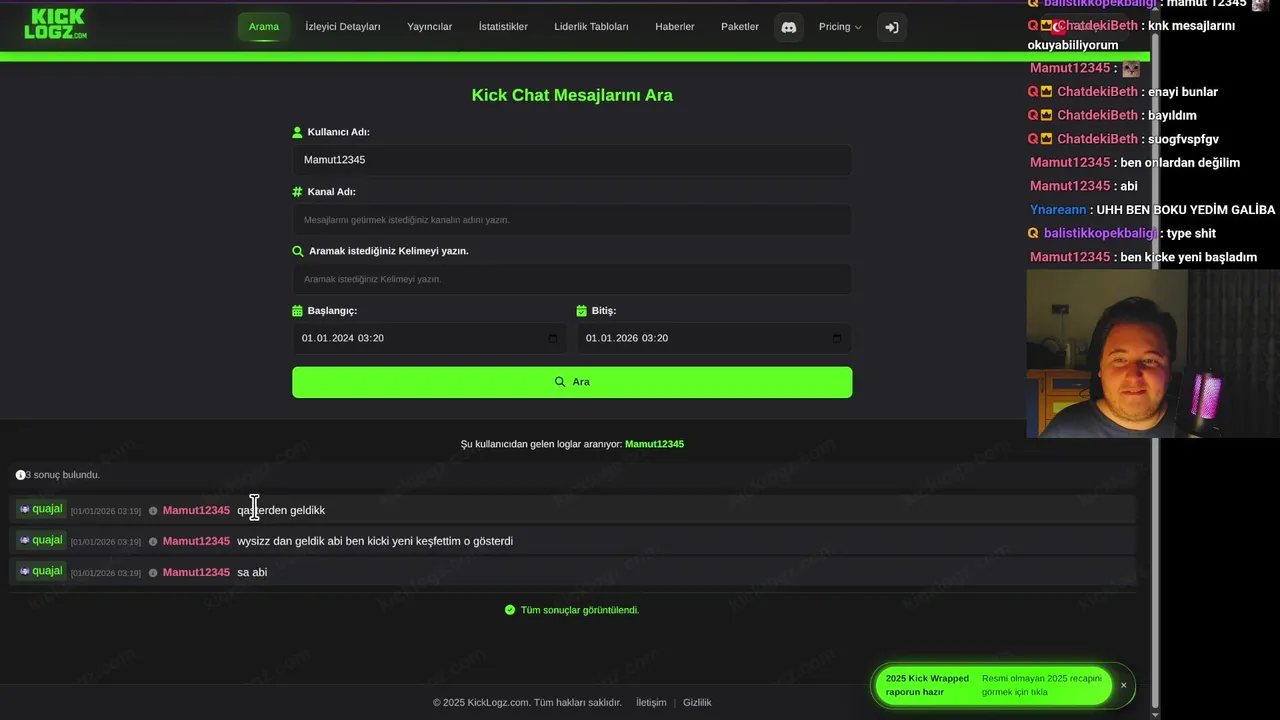Click username Mamut12345 in 'sa abi' row
Viewport: 1280px width, 720px height.
pos(196,572)
